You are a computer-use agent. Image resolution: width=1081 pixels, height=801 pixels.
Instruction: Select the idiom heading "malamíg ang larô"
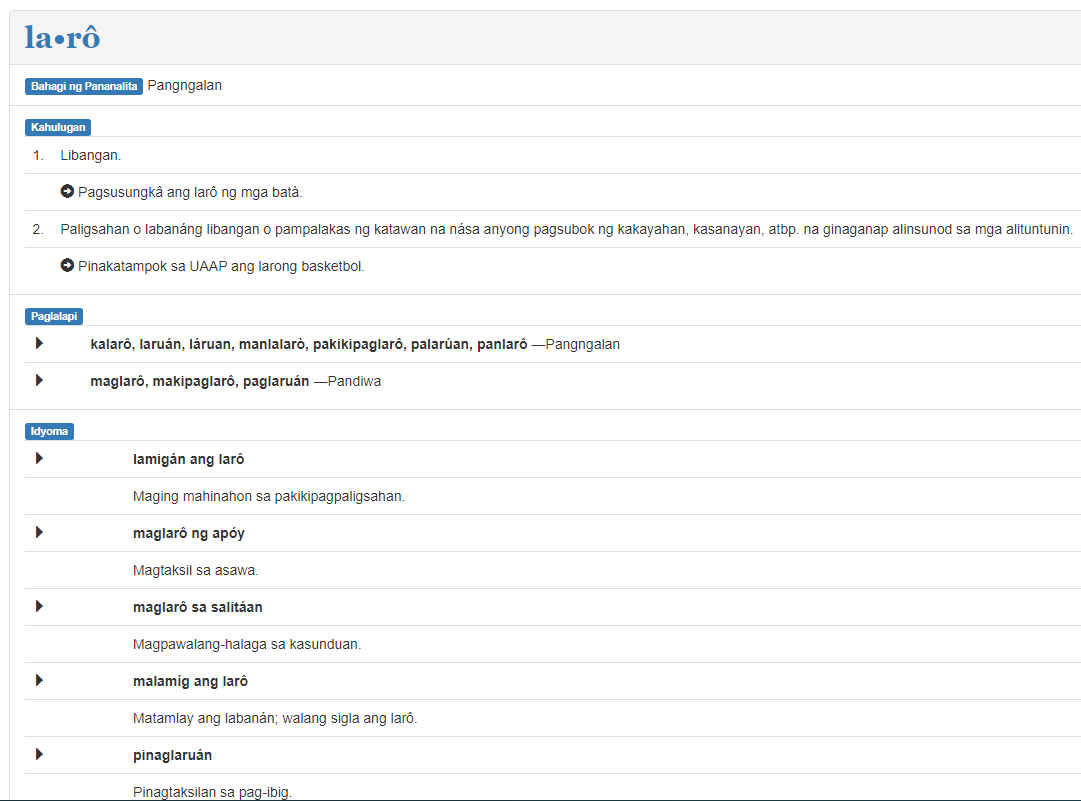(190, 681)
